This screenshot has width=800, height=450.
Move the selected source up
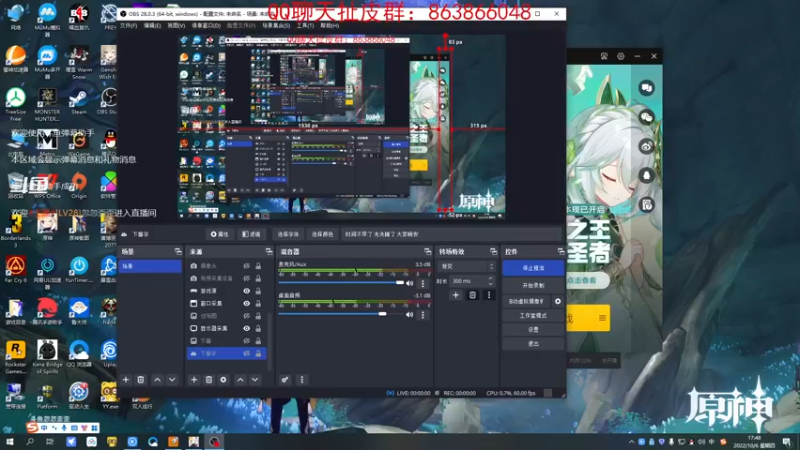point(240,380)
